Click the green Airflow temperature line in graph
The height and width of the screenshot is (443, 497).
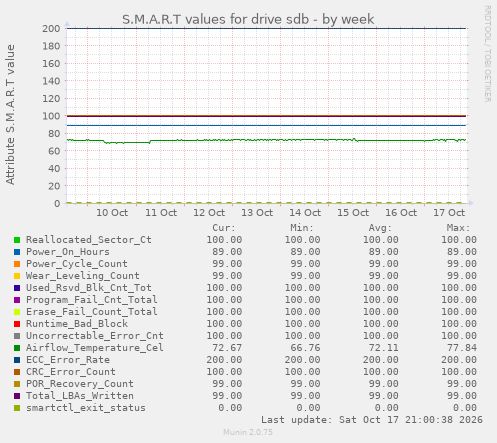(267, 140)
